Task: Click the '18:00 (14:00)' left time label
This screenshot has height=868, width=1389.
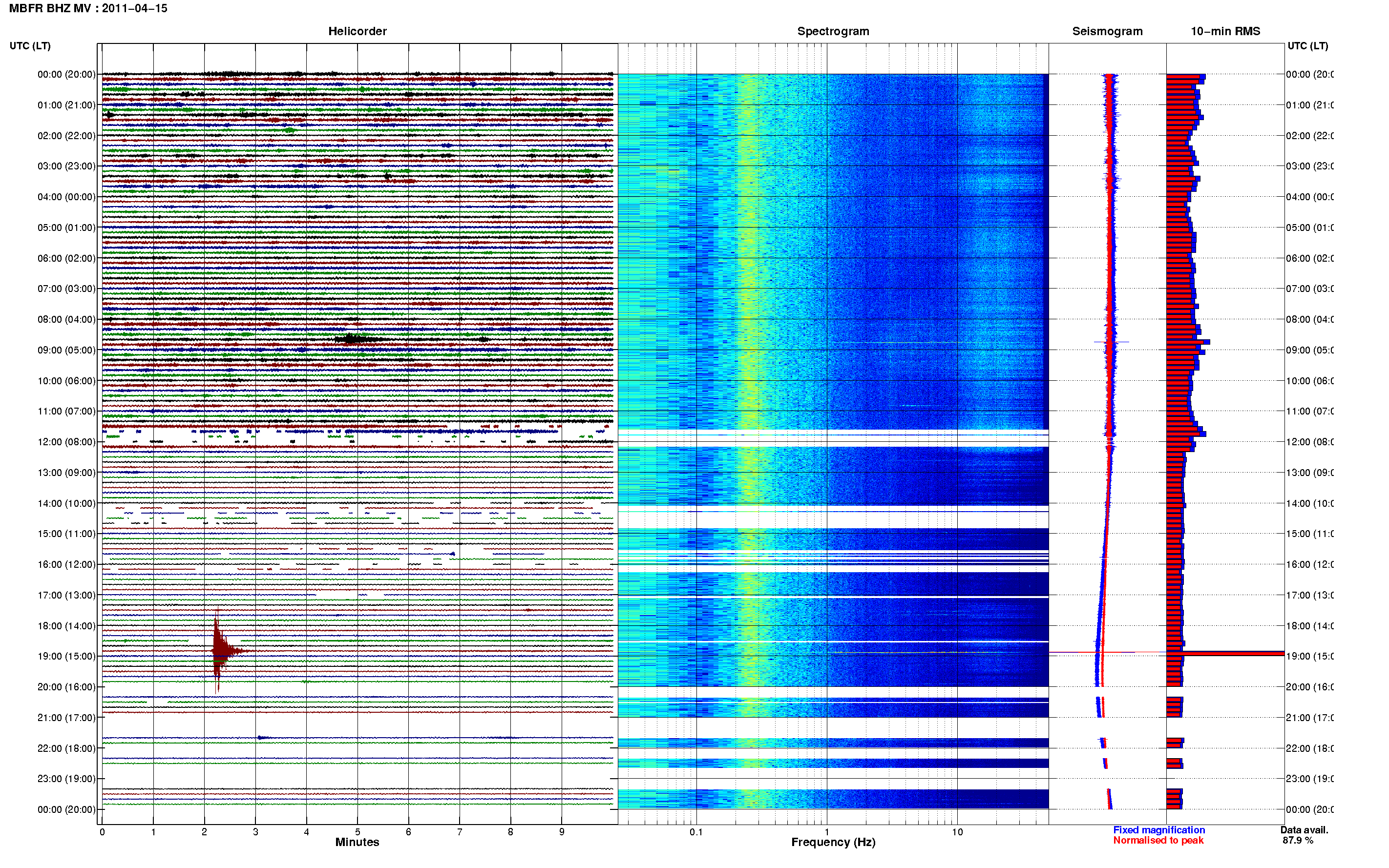Action: [66, 626]
